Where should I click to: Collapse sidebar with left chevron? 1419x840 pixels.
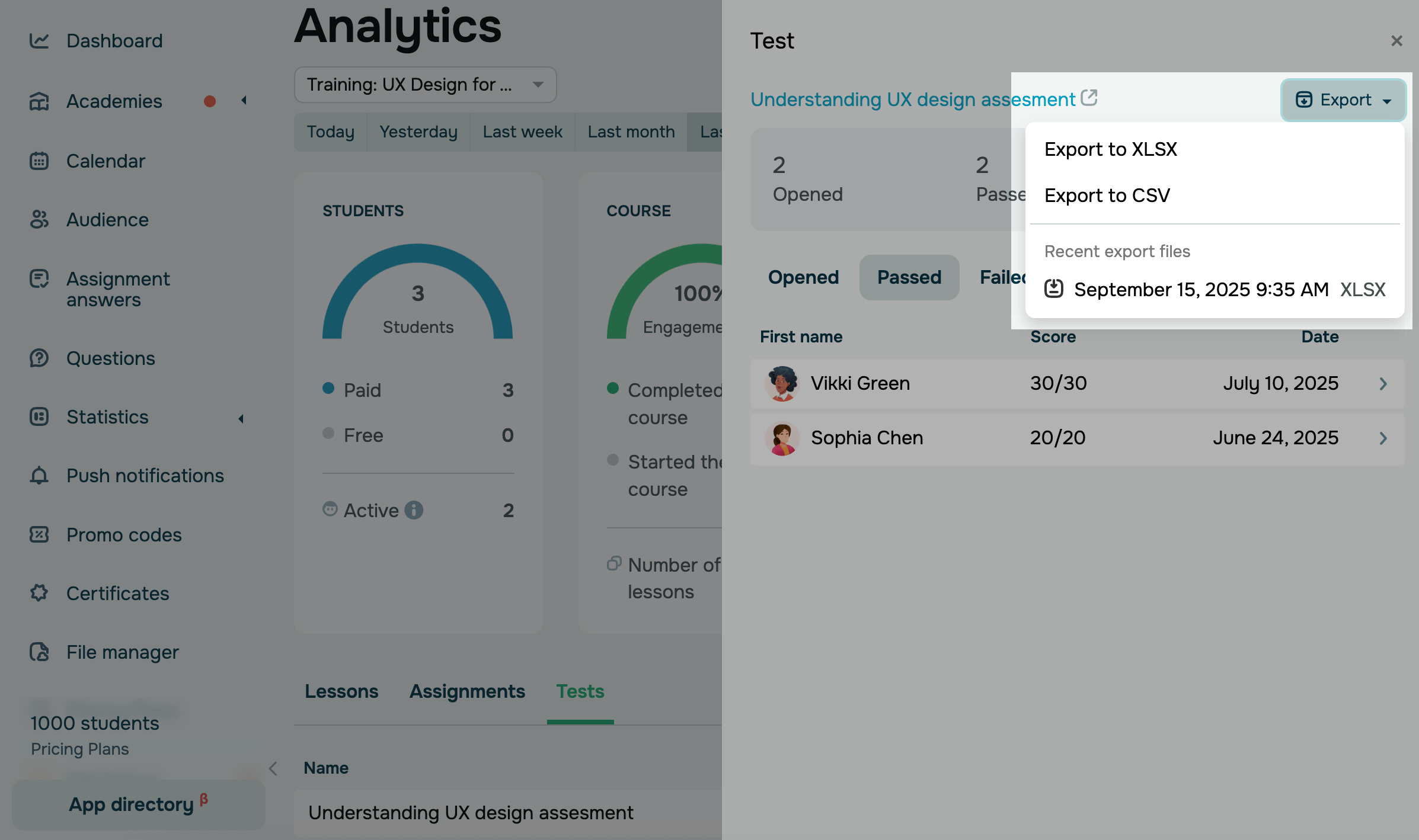273,769
